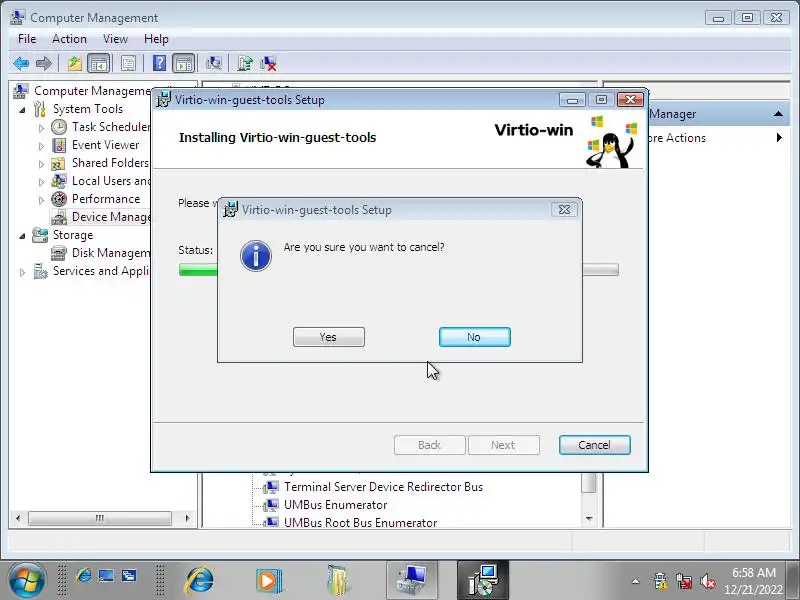Click the Show Desktop quick launch icon
Image resolution: width=800 pixels, height=600 pixels.
pyautogui.click(x=106, y=576)
